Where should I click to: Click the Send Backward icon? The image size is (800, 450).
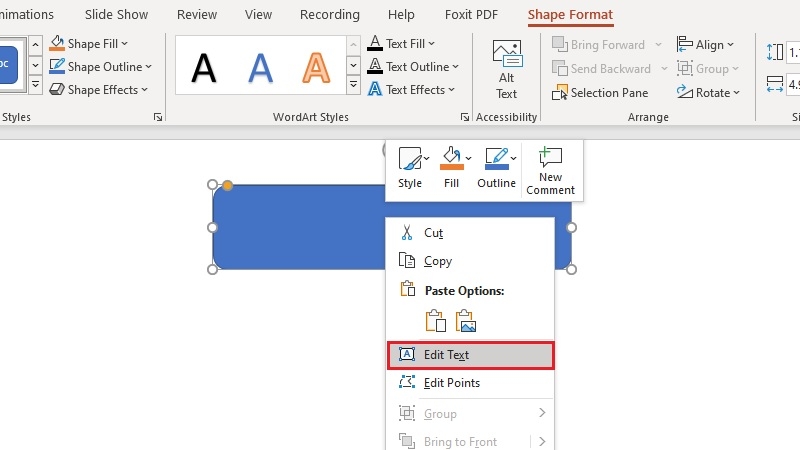point(560,68)
